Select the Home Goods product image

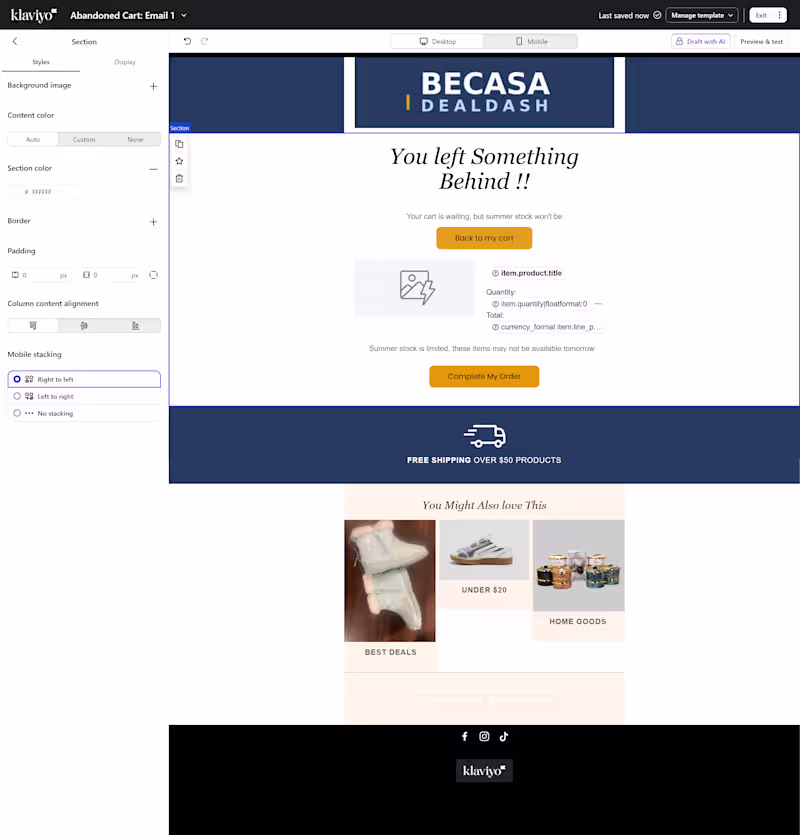coord(578,566)
